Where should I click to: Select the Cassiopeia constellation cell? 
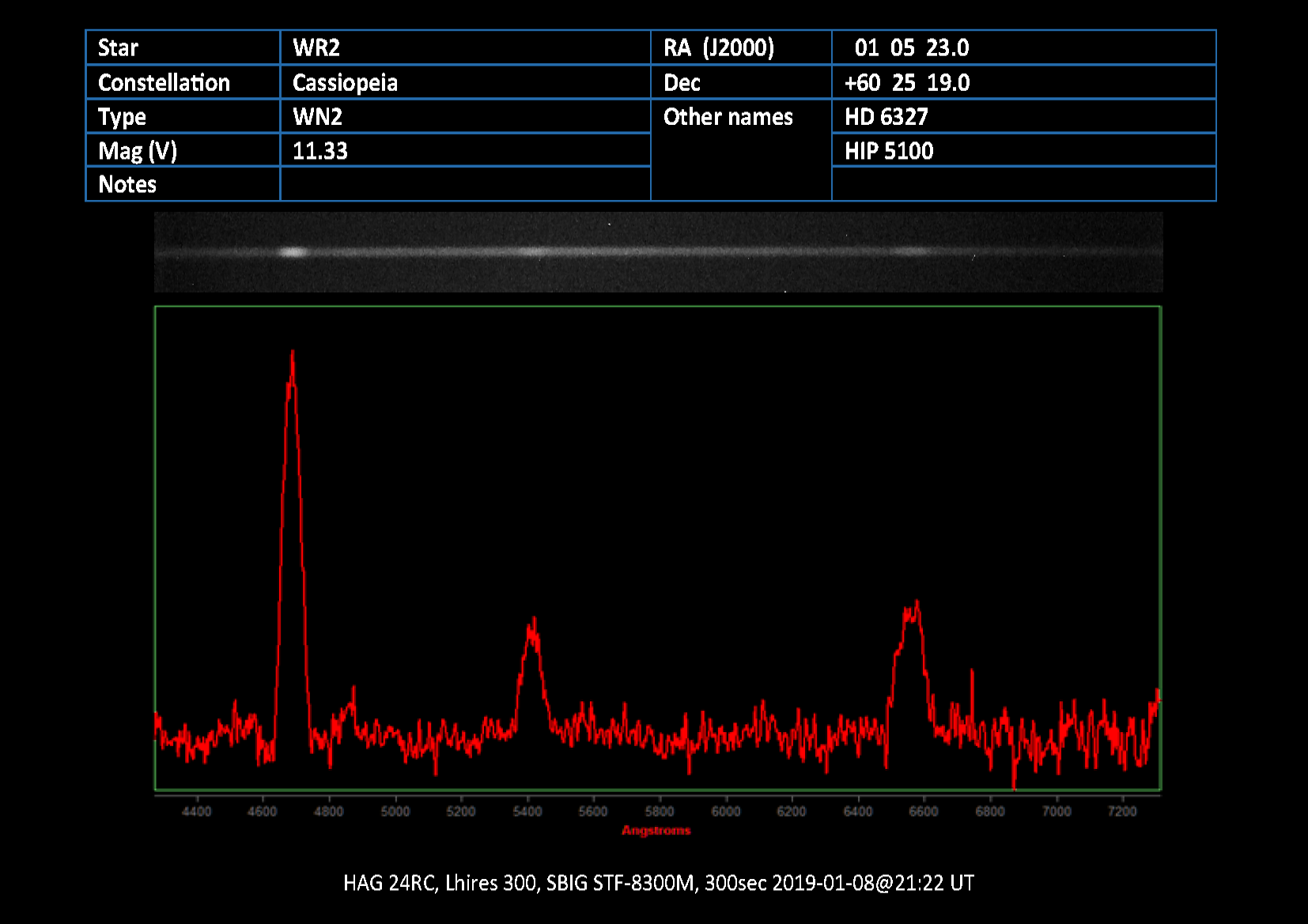[345, 83]
